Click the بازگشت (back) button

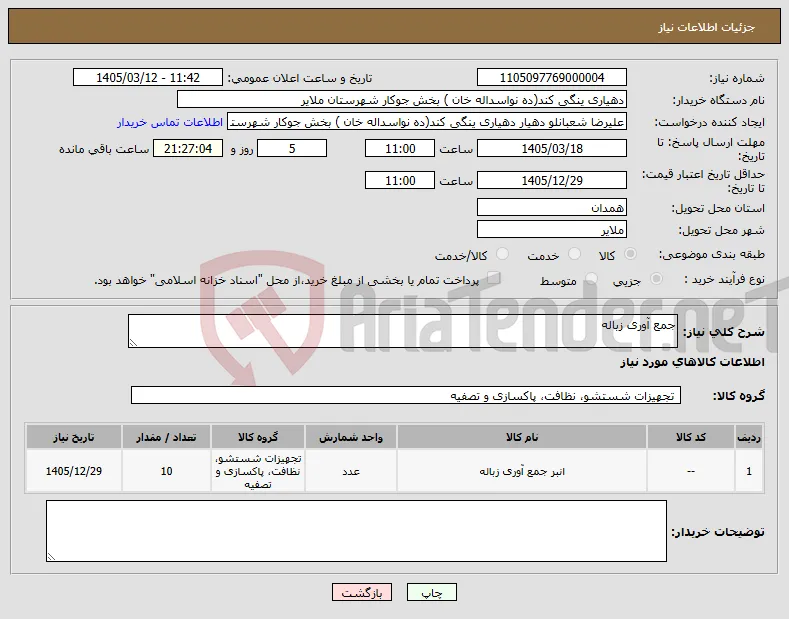point(361,592)
